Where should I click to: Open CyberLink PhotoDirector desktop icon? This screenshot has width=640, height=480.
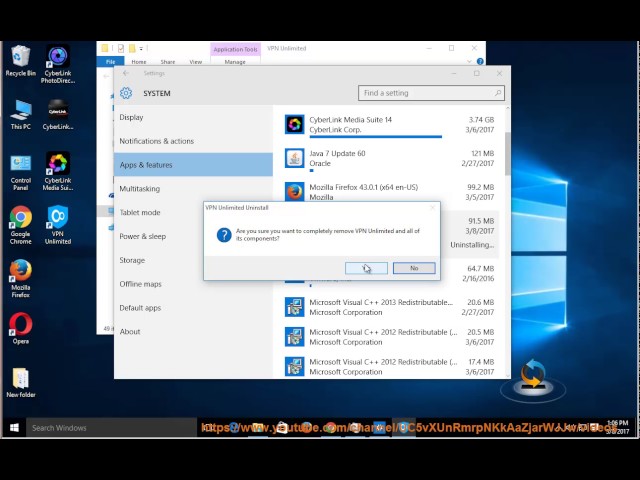click(58, 58)
